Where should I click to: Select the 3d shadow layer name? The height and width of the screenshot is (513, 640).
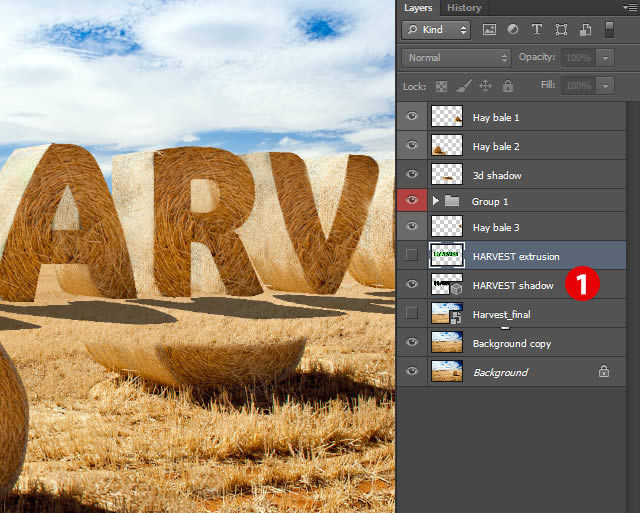click(x=497, y=175)
